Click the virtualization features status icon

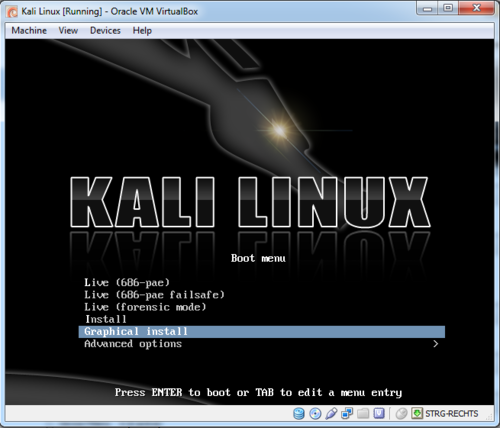[x=379, y=413]
